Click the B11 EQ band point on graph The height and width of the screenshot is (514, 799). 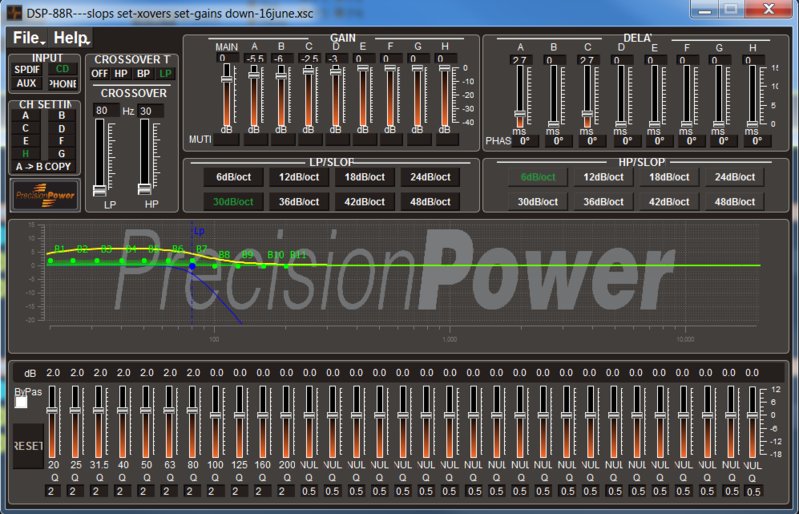click(286, 266)
